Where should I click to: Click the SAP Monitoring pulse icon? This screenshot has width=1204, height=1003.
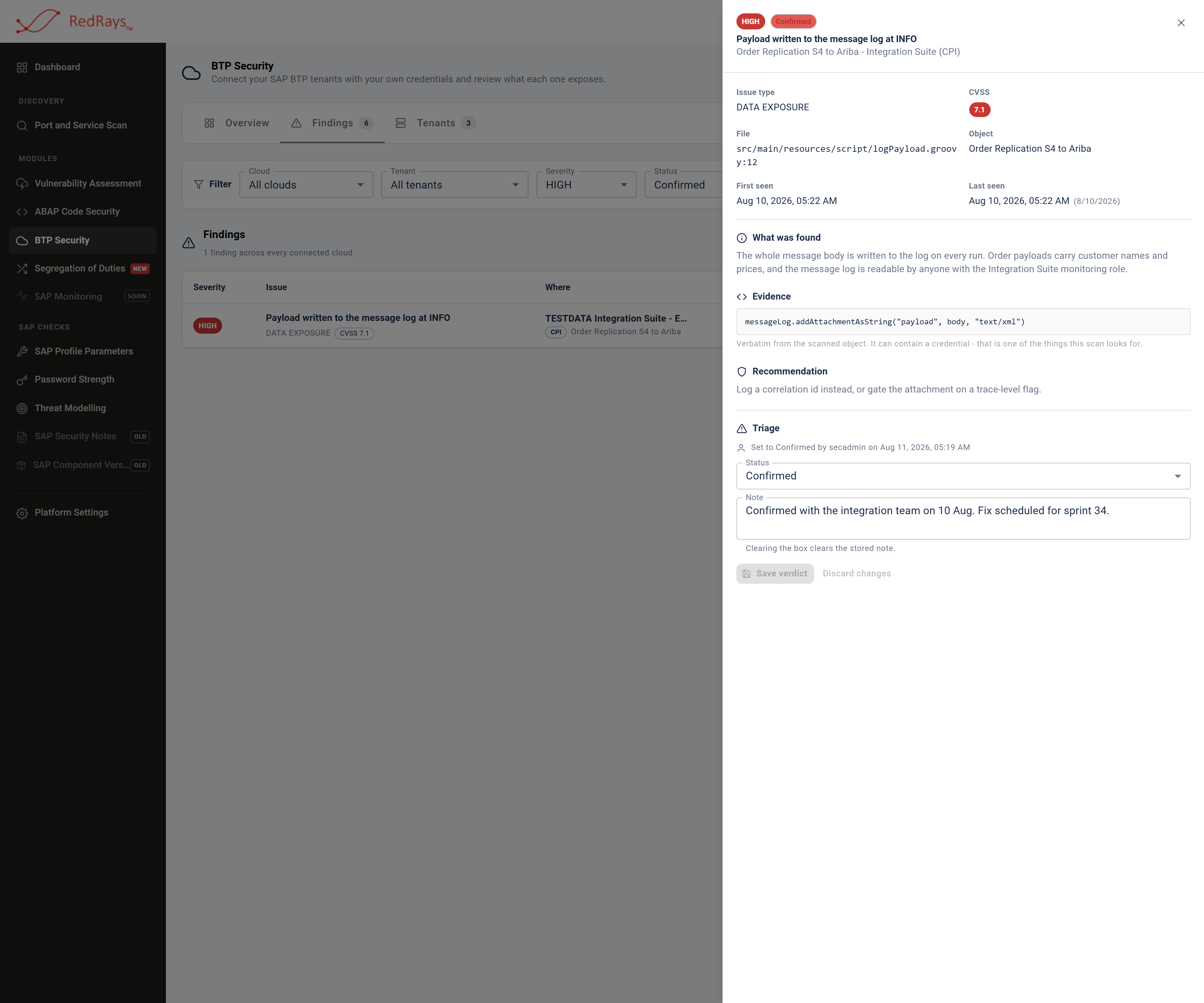tap(22, 296)
